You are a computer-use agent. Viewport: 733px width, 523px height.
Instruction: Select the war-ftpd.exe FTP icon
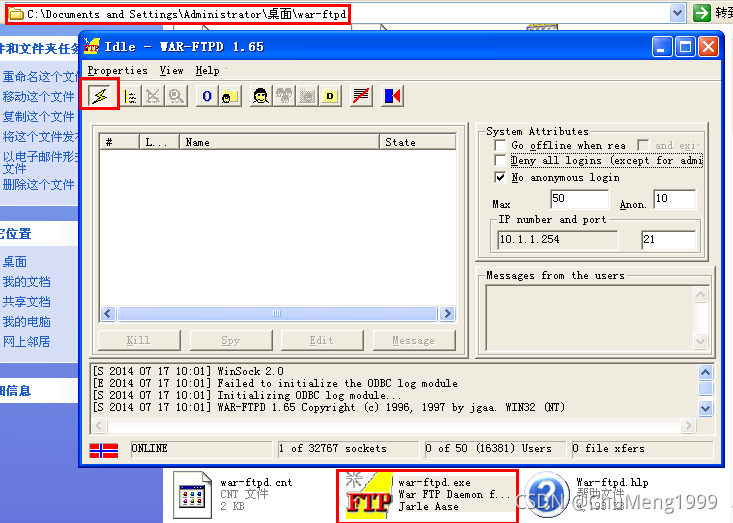(369, 495)
